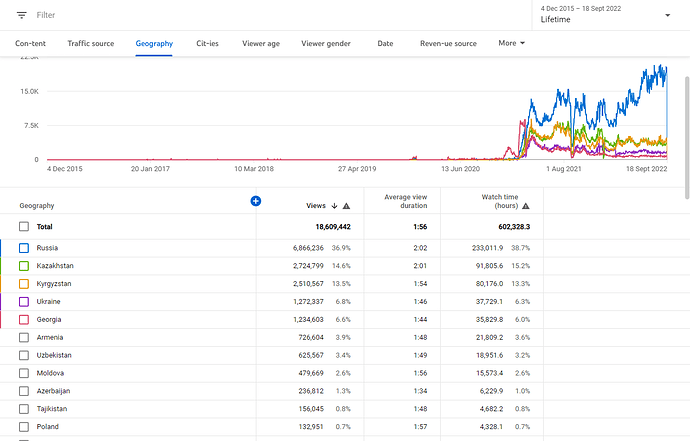Open the Viewer gender tab
The image size is (690, 441).
[326, 44]
